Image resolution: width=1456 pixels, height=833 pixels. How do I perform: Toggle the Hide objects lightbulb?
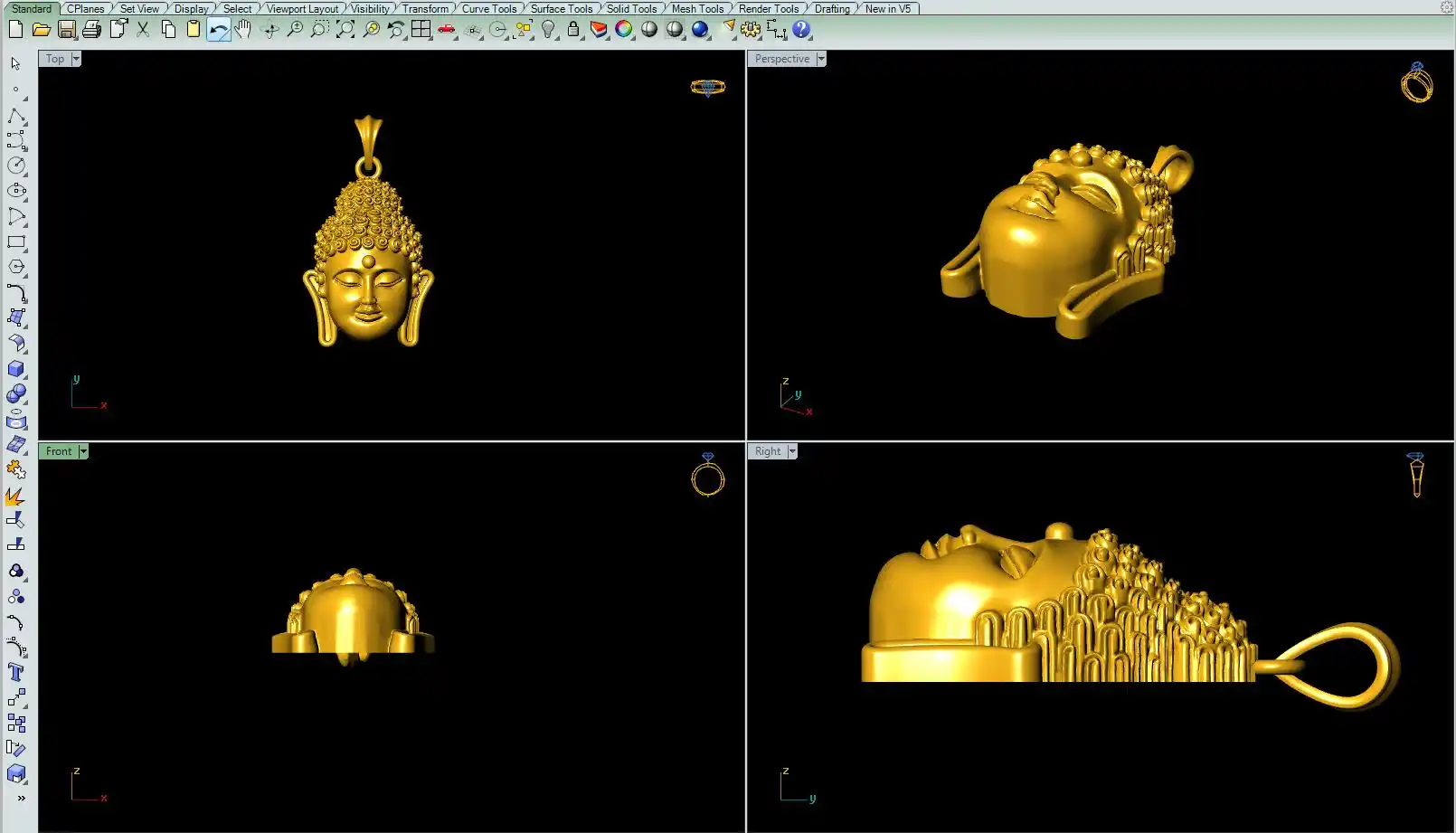548,30
